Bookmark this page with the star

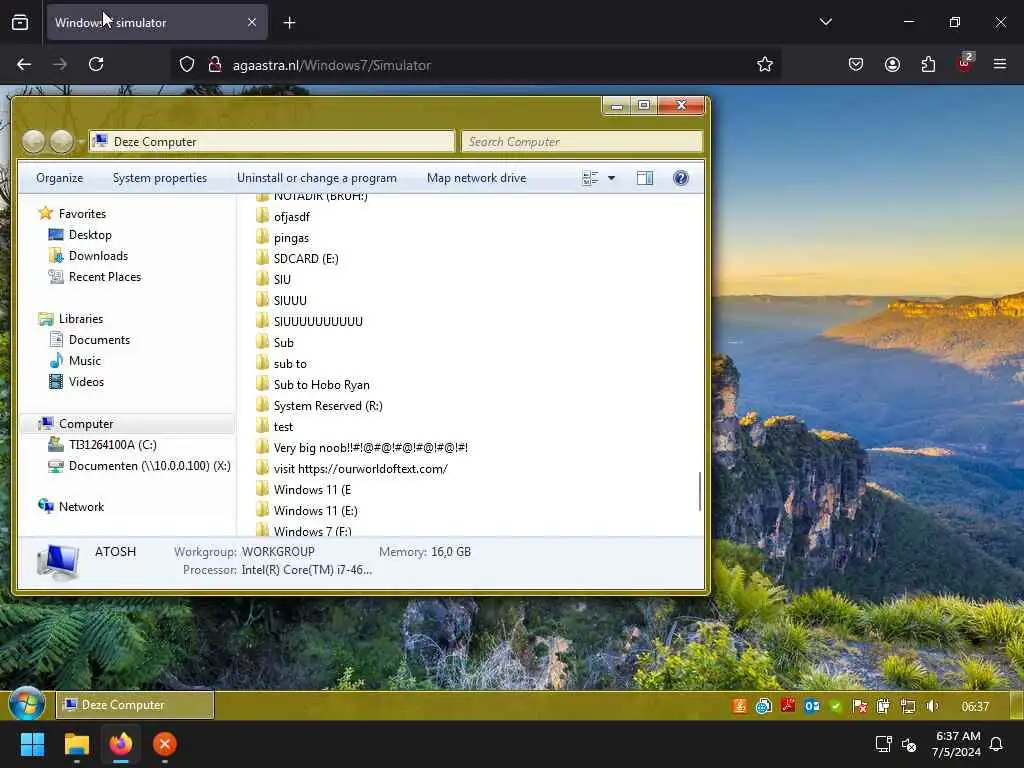coord(765,64)
